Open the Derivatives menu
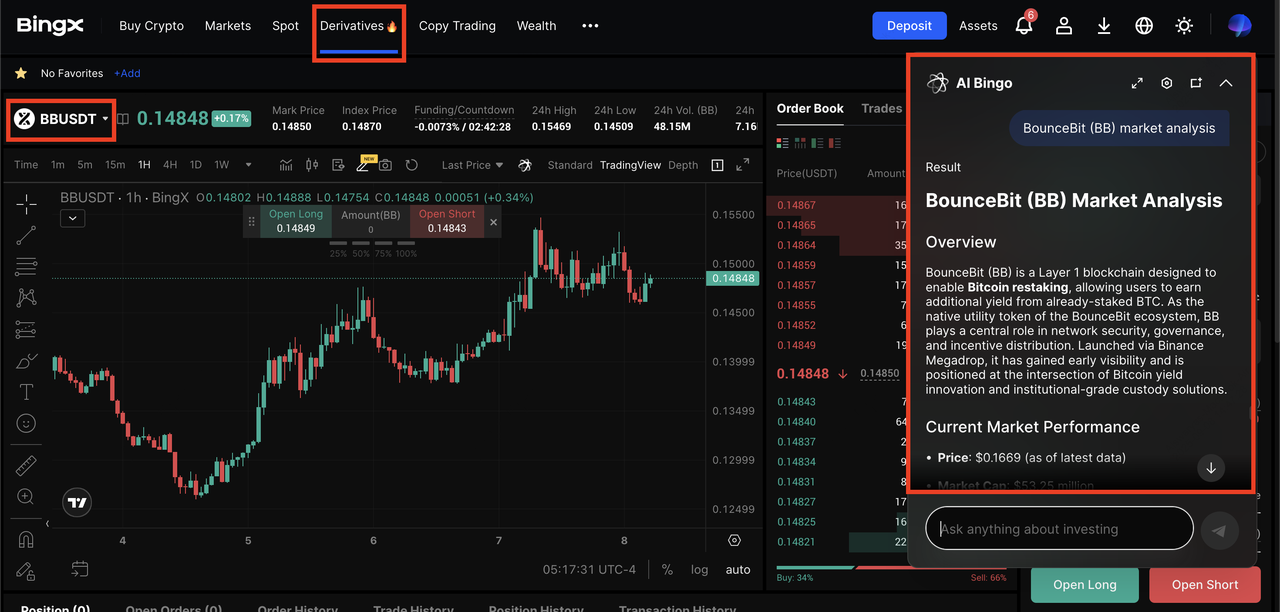1280x612 pixels. point(359,26)
